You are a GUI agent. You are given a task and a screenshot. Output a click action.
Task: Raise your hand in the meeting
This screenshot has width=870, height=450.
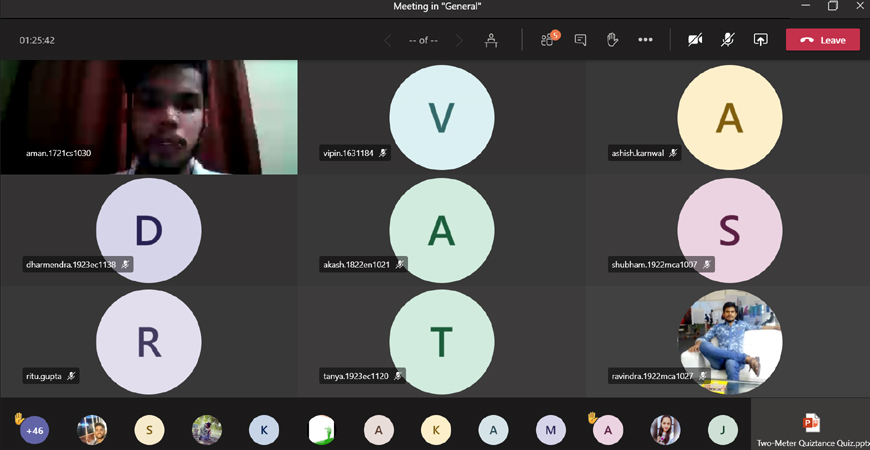pos(613,40)
